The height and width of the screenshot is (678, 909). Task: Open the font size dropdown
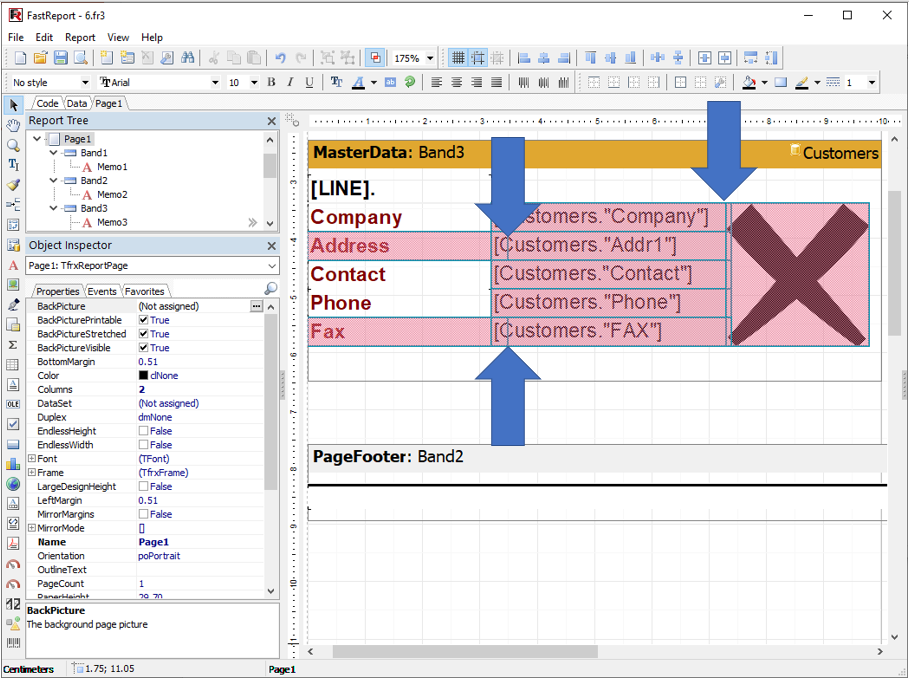[x=254, y=83]
